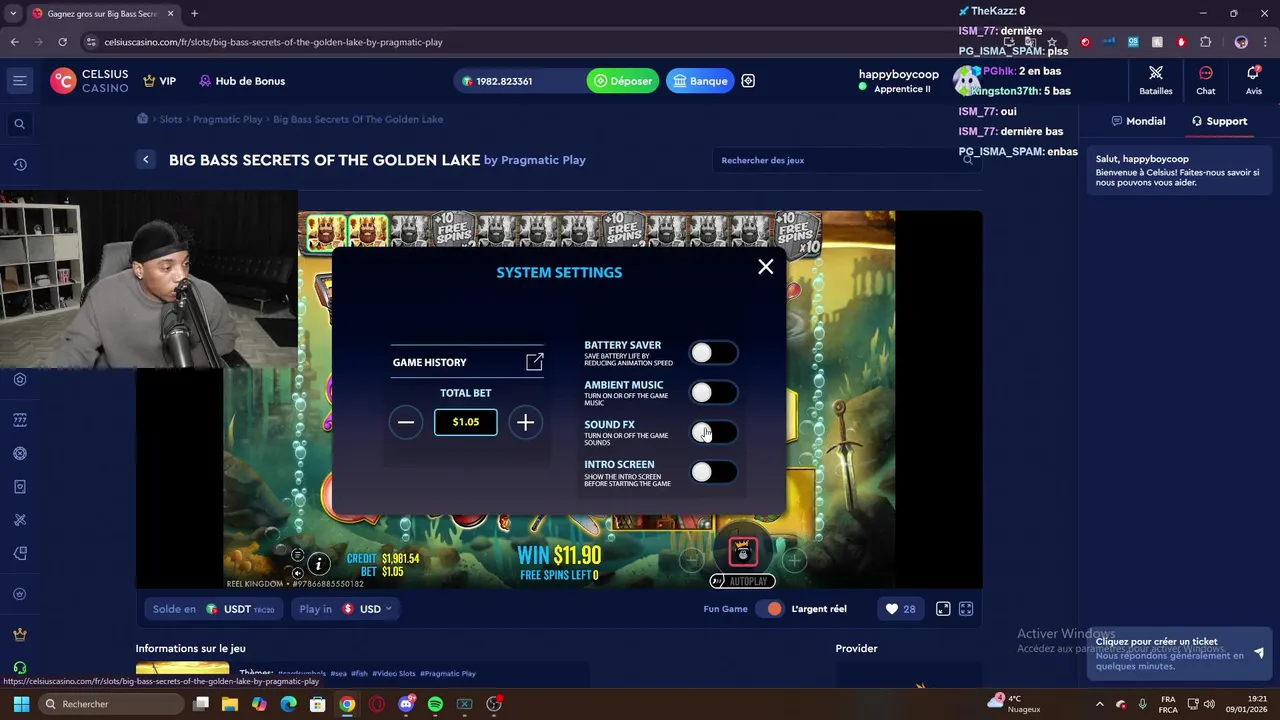Screen dimensions: 1280x720
Task: Expand game to theater mode icon
Action: (943, 609)
